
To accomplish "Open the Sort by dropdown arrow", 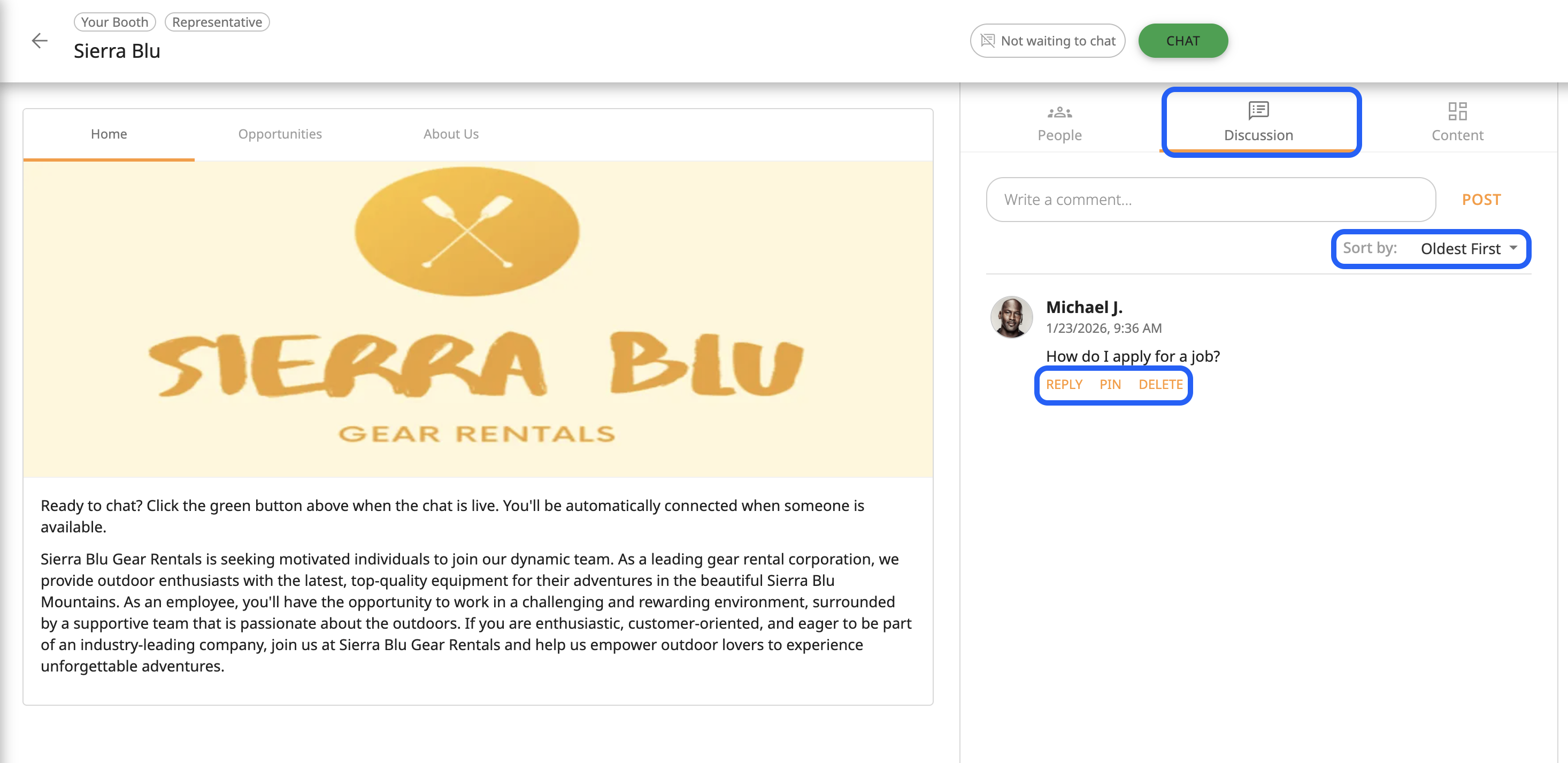I will pos(1513,248).
